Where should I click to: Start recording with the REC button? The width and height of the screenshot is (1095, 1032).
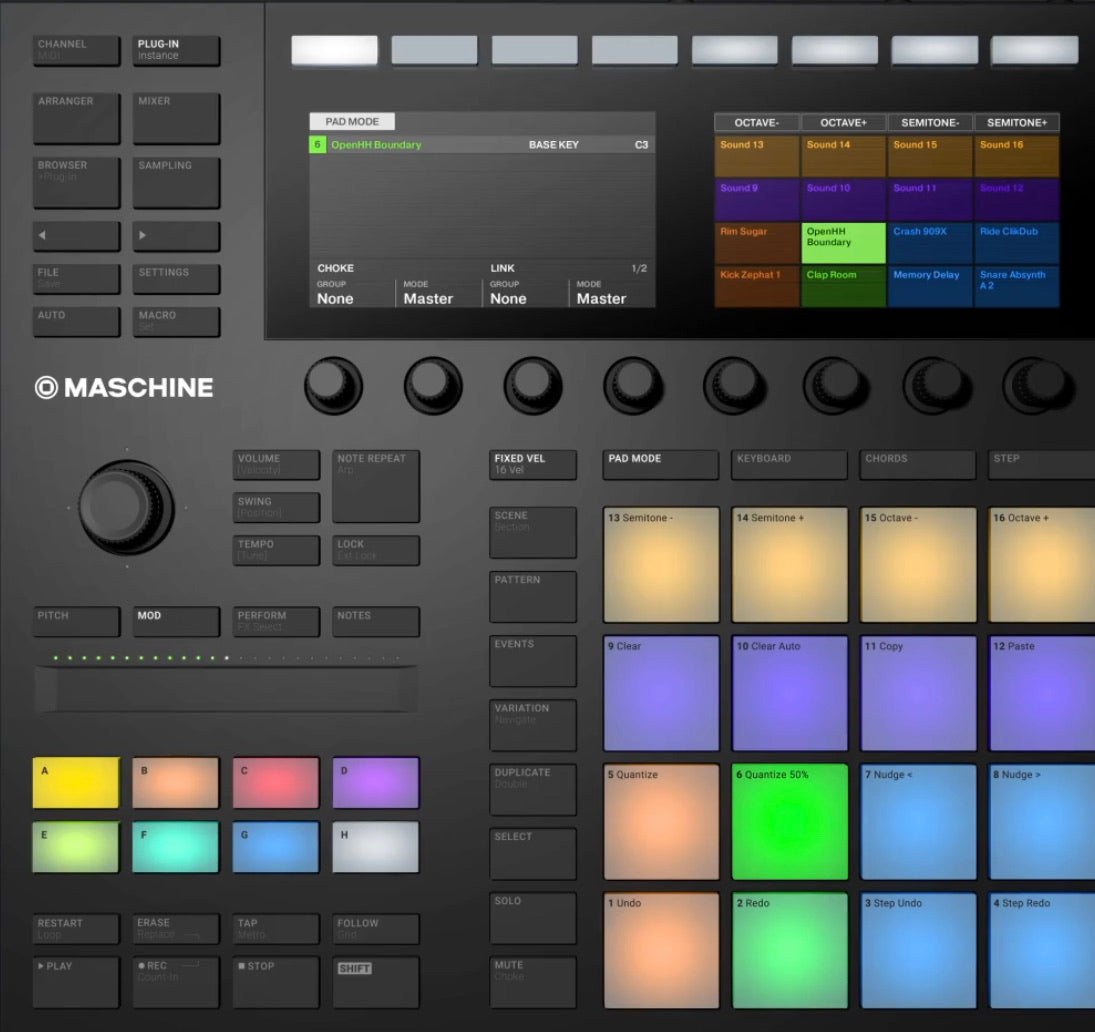coord(176,981)
